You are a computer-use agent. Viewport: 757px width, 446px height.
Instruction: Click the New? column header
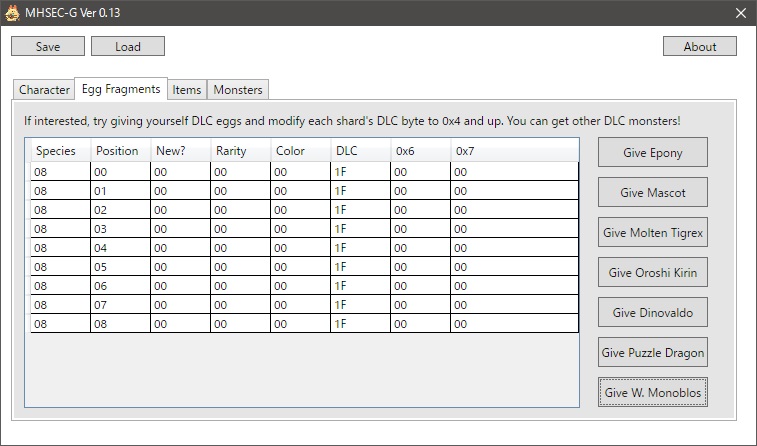(181, 151)
